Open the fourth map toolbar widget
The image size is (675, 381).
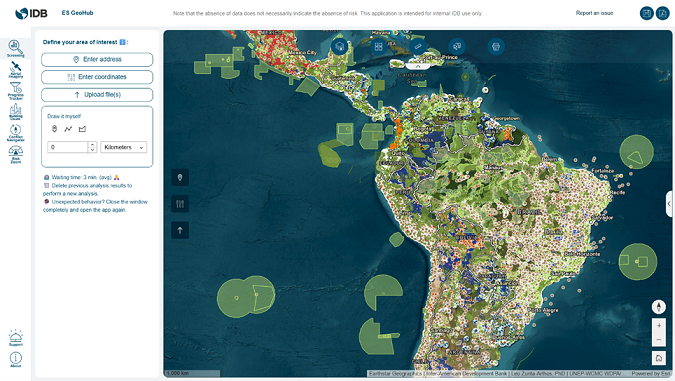click(457, 46)
